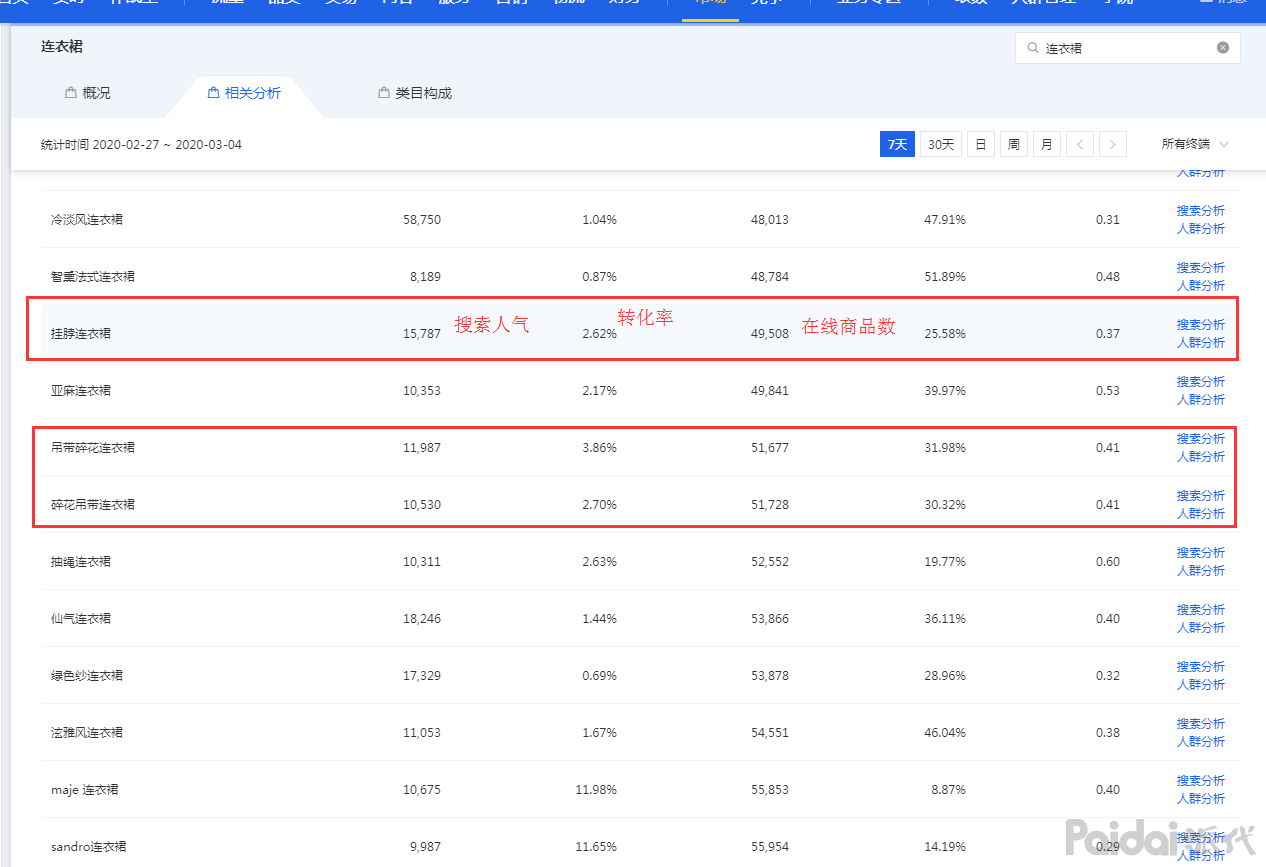Viewport: 1266px width, 867px height.
Task: Click keyword 吊带碎花连衣裙
Action: click(x=93, y=447)
